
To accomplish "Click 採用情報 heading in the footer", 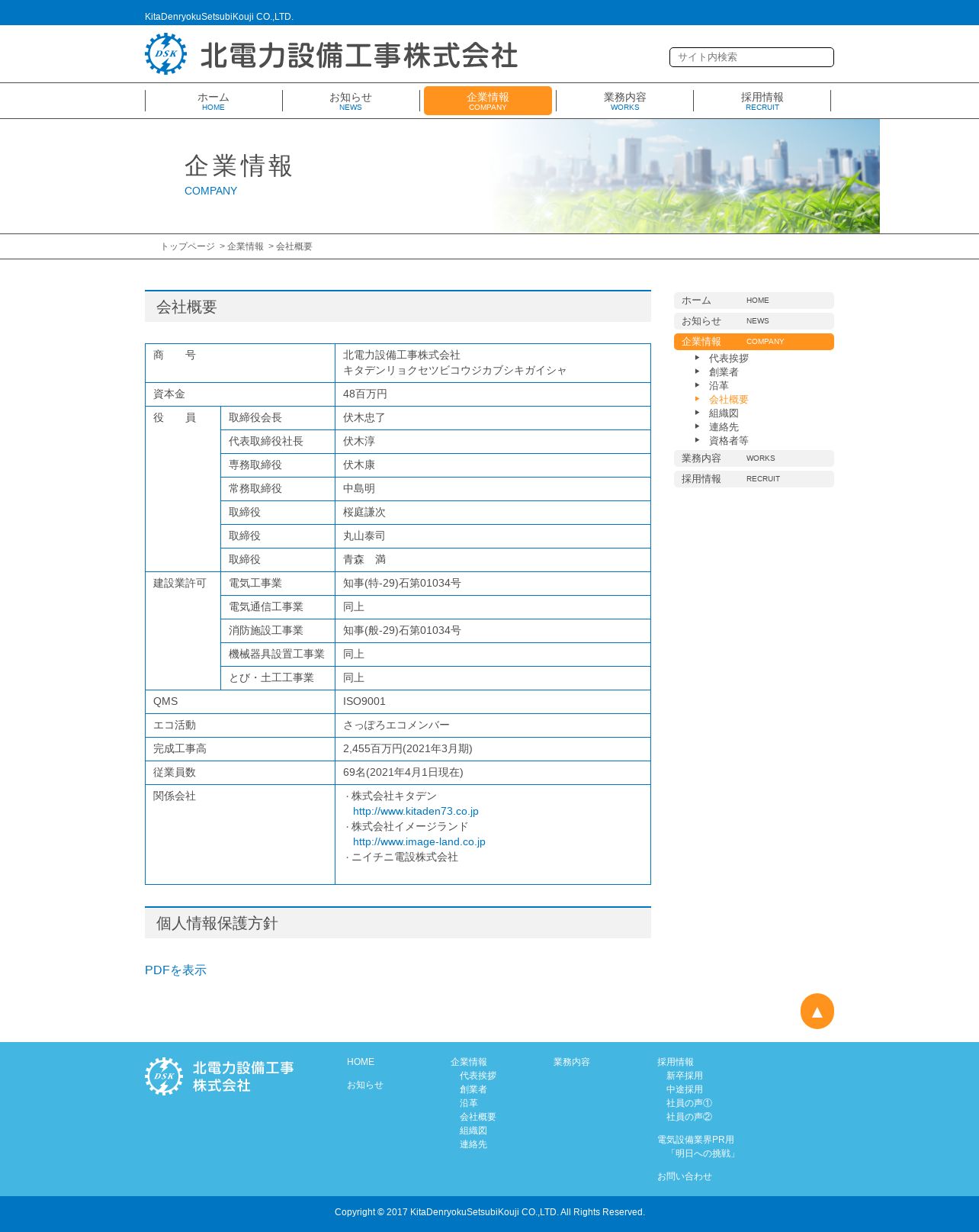I will click(x=676, y=1062).
